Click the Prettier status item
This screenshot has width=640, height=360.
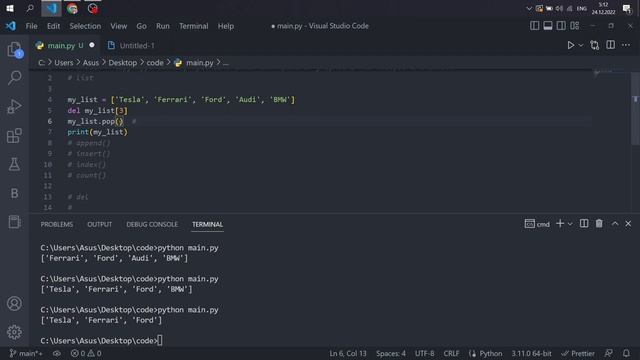click(578, 353)
